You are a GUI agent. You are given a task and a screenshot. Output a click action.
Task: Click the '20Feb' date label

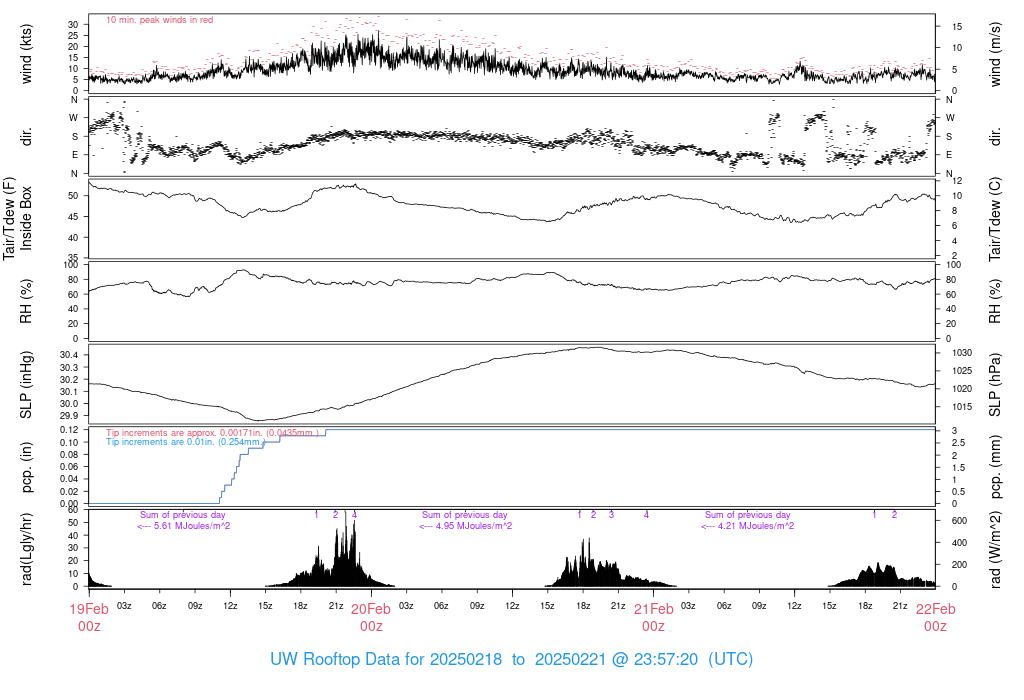pos(371,609)
